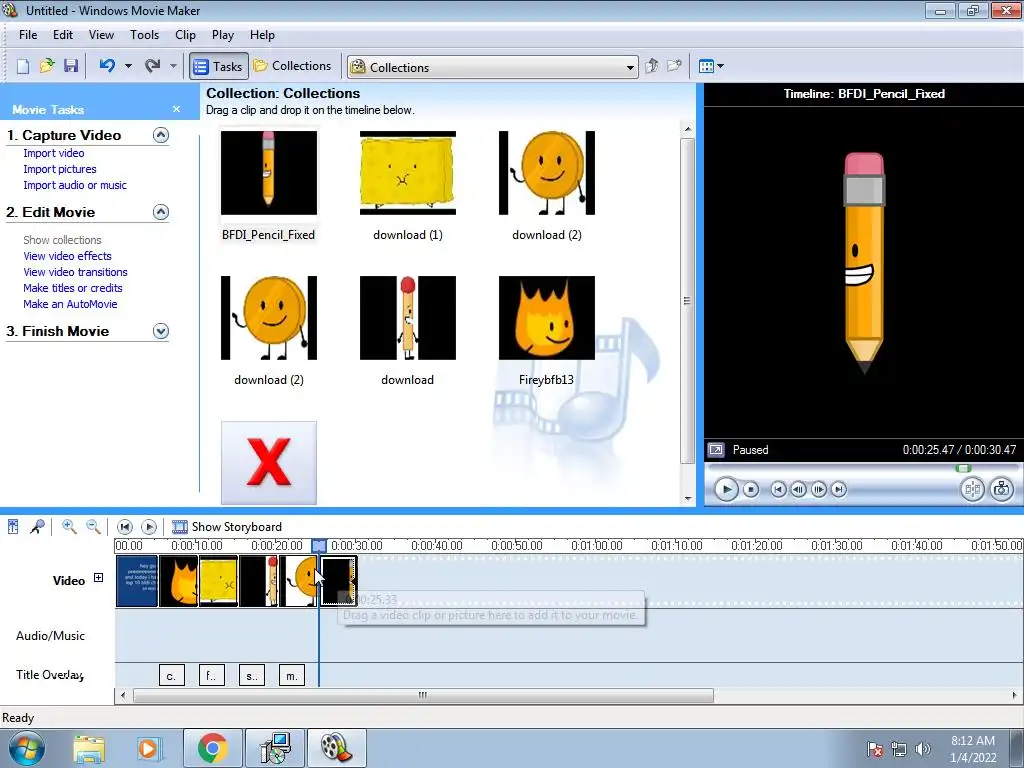The width and height of the screenshot is (1024, 768).
Task: Rewind the timeline to start
Action: [x=125, y=526]
